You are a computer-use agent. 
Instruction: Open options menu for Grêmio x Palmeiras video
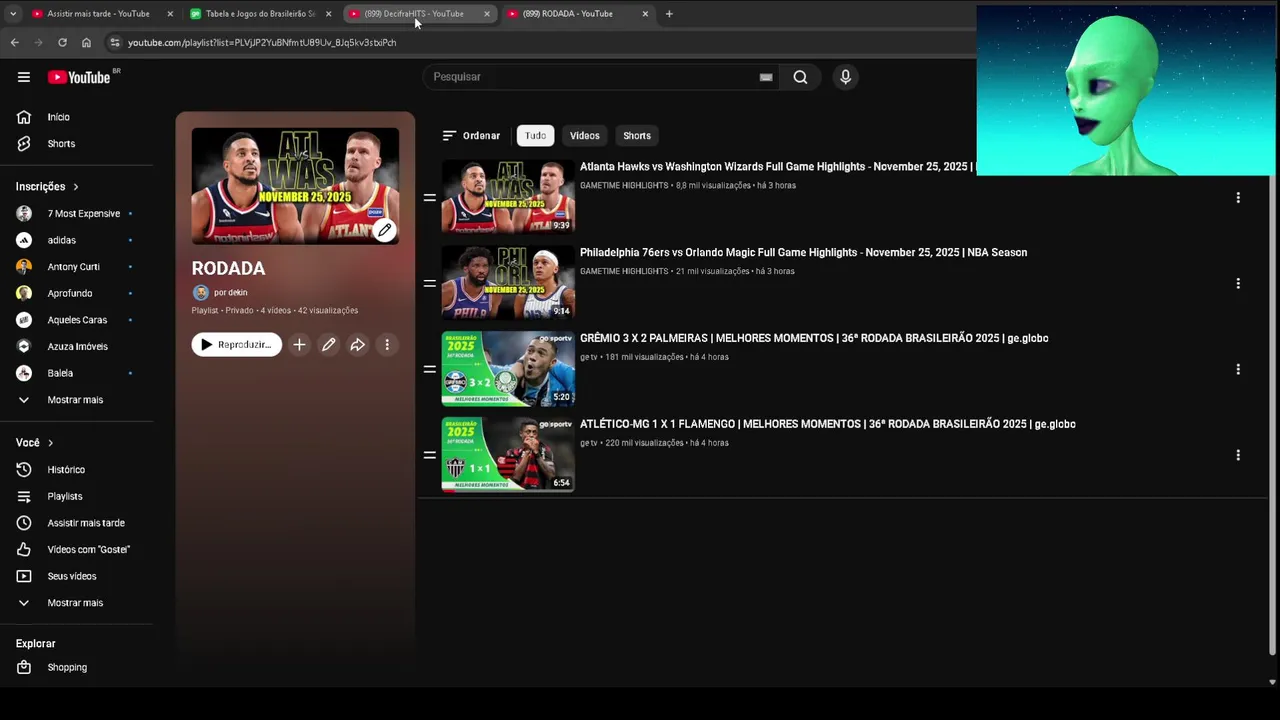tap(1238, 370)
